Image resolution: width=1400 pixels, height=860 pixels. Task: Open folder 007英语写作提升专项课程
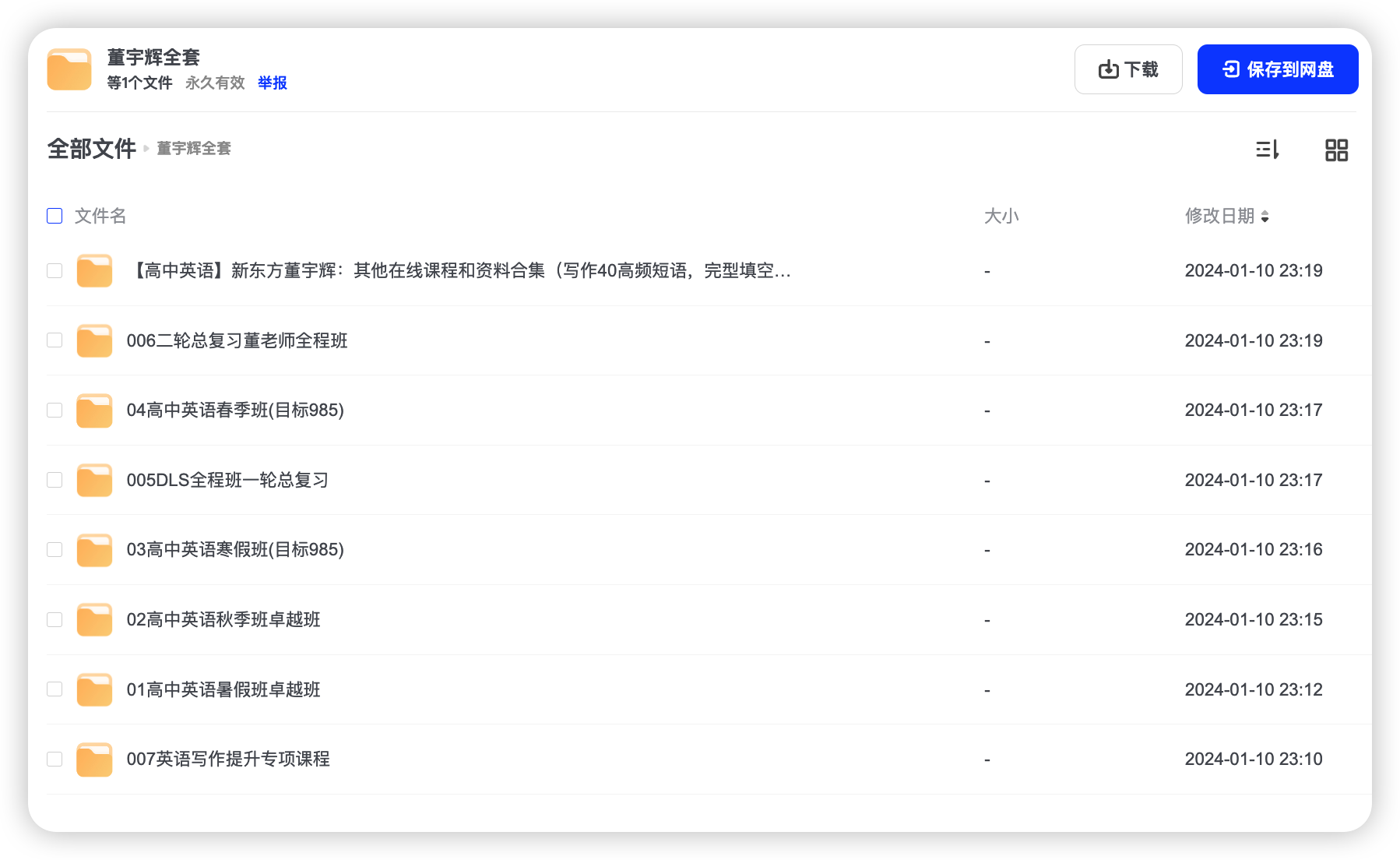point(228,759)
